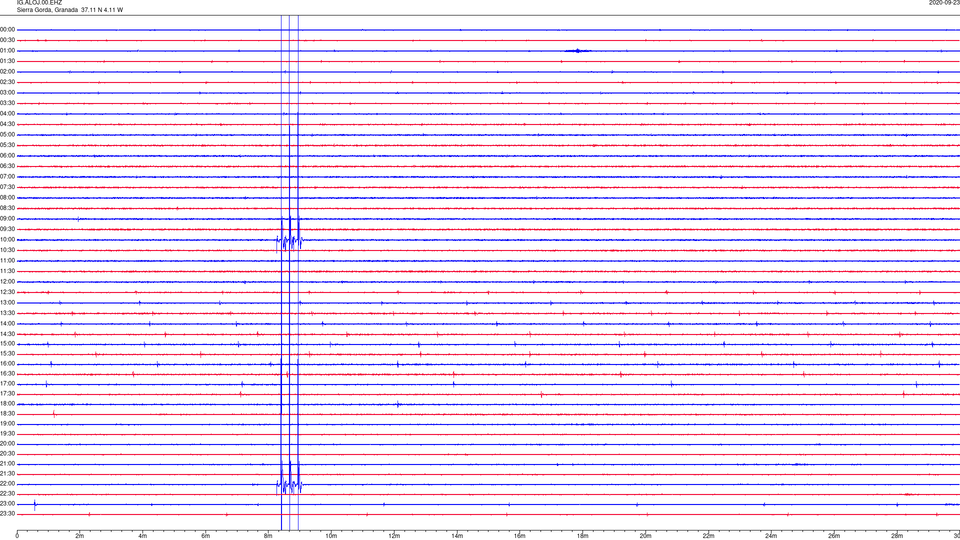Select the 18:00 trace time label
The height and width of the screenshot is (540, 960).
tap(8, 403)
